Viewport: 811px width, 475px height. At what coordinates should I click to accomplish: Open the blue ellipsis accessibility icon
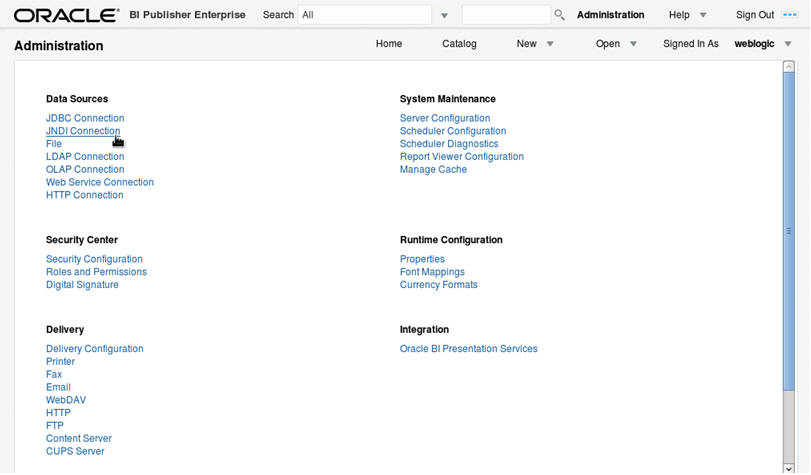790,14
